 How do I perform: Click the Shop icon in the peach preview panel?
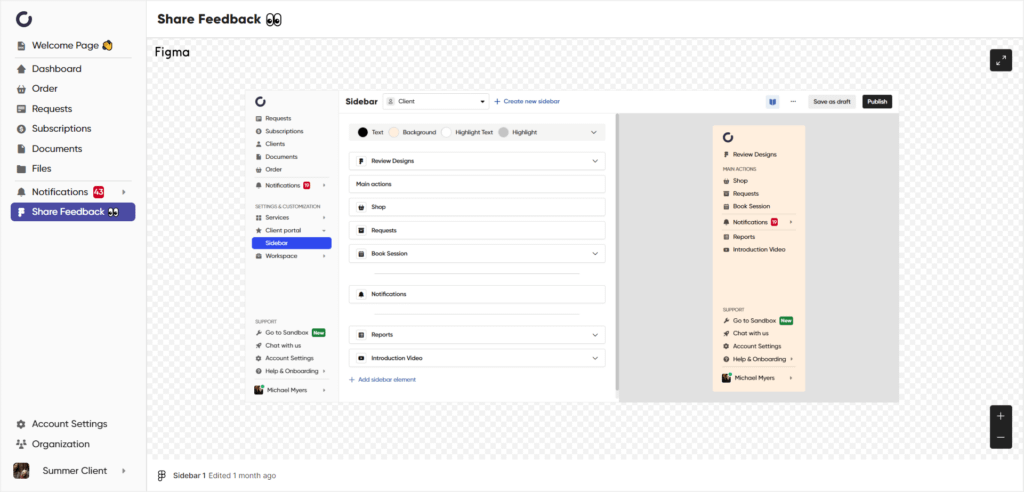[x=726, y=181]
